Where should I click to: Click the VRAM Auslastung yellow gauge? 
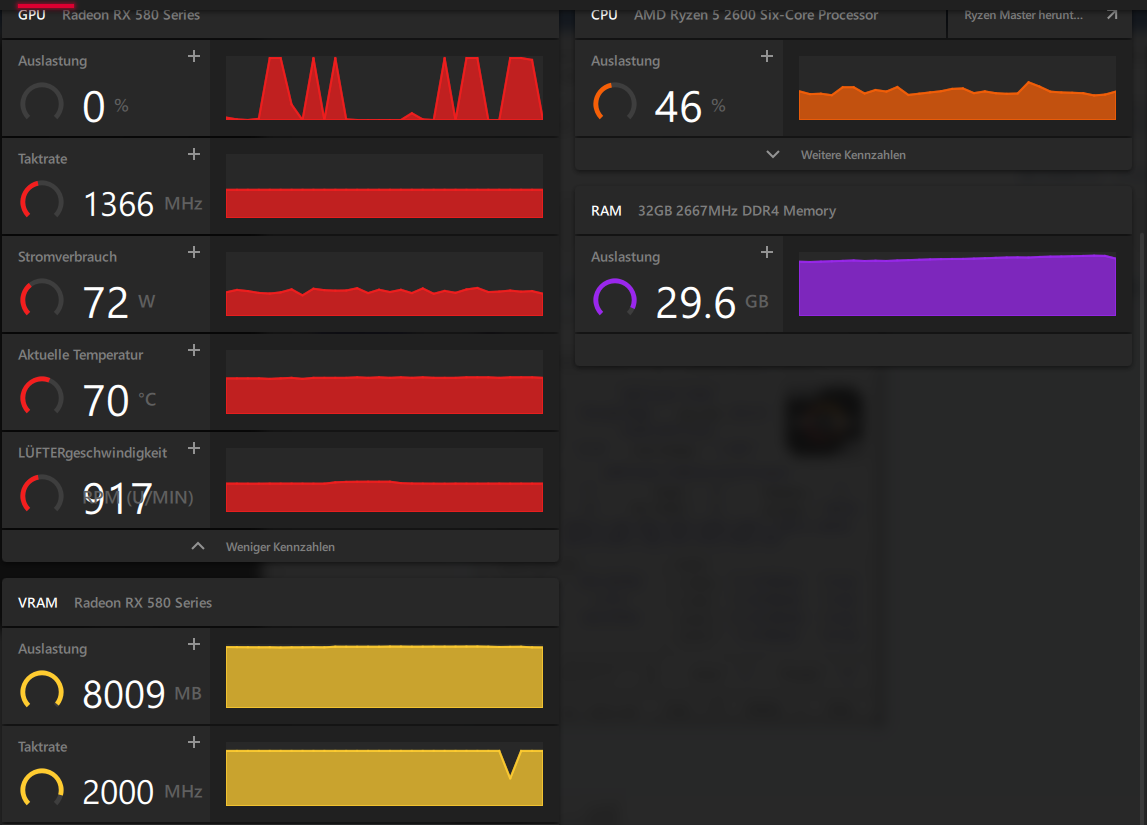point(42,691)
